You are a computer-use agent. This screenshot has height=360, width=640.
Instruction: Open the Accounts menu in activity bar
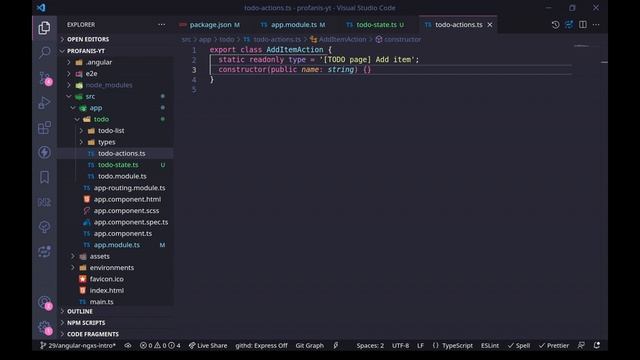click(x=44, y=303)
